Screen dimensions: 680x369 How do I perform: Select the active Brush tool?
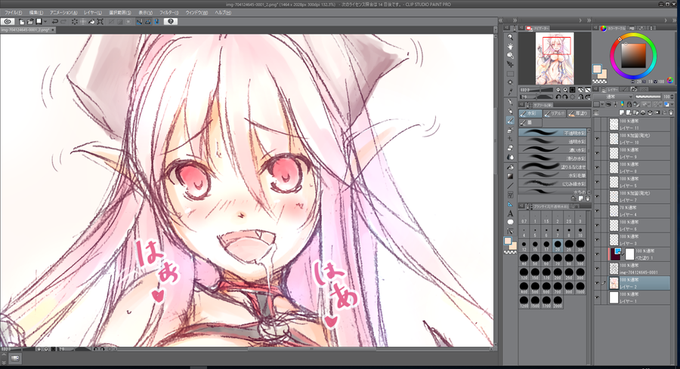click(510, 121)
